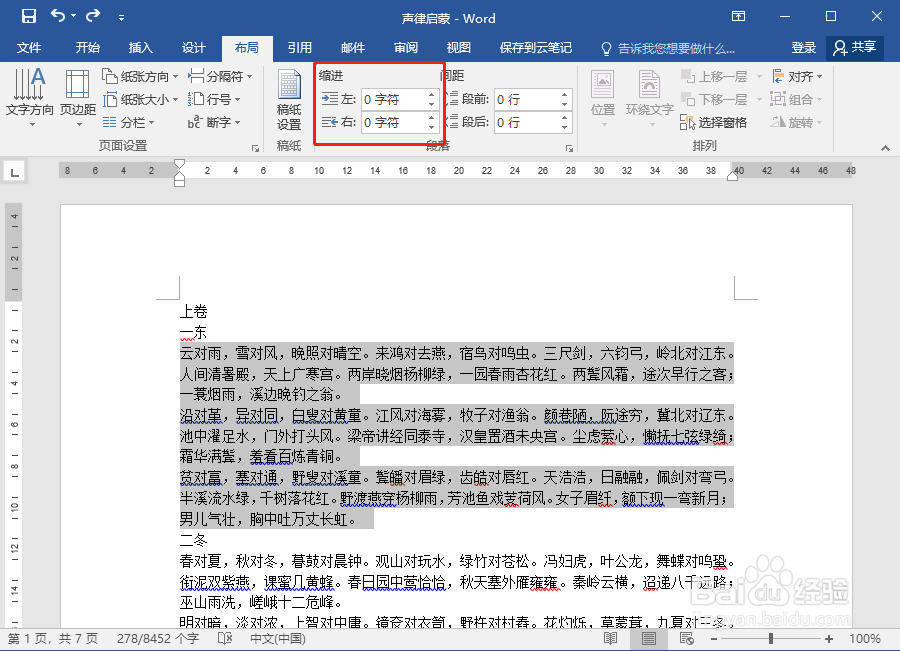
Task: Activate Web 版式视图 in status bar
Action: 685,638
